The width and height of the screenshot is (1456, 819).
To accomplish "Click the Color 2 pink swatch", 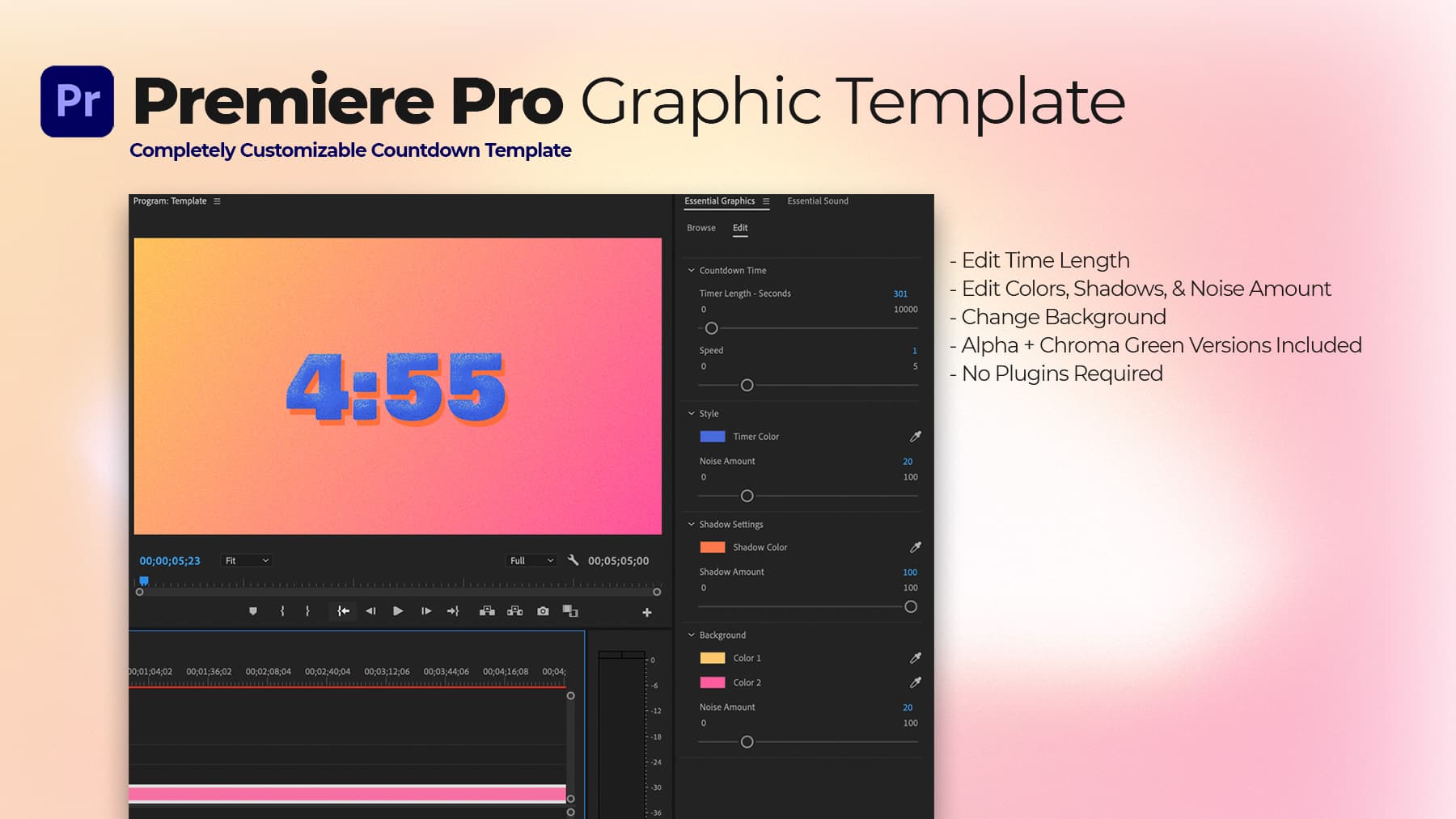I will click(x=713, y=682).
